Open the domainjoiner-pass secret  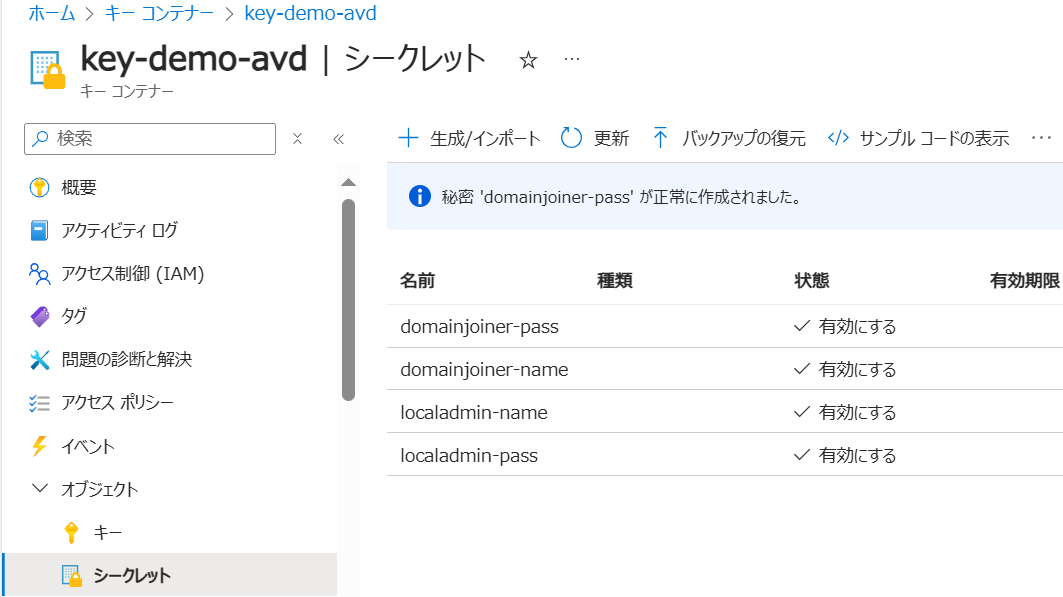[x=479, y=327]
